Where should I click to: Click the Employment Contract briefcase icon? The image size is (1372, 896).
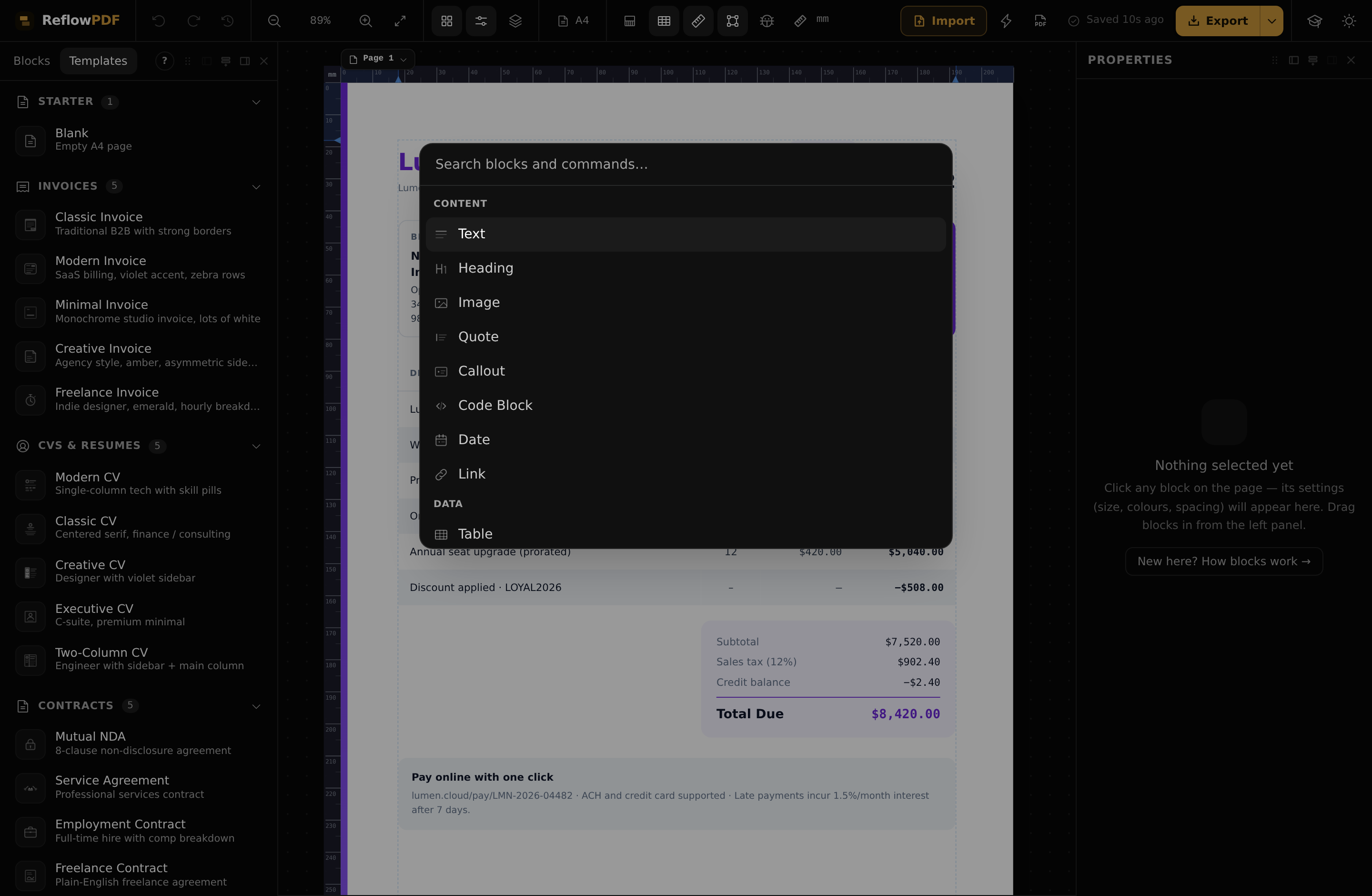click(30, 832)
